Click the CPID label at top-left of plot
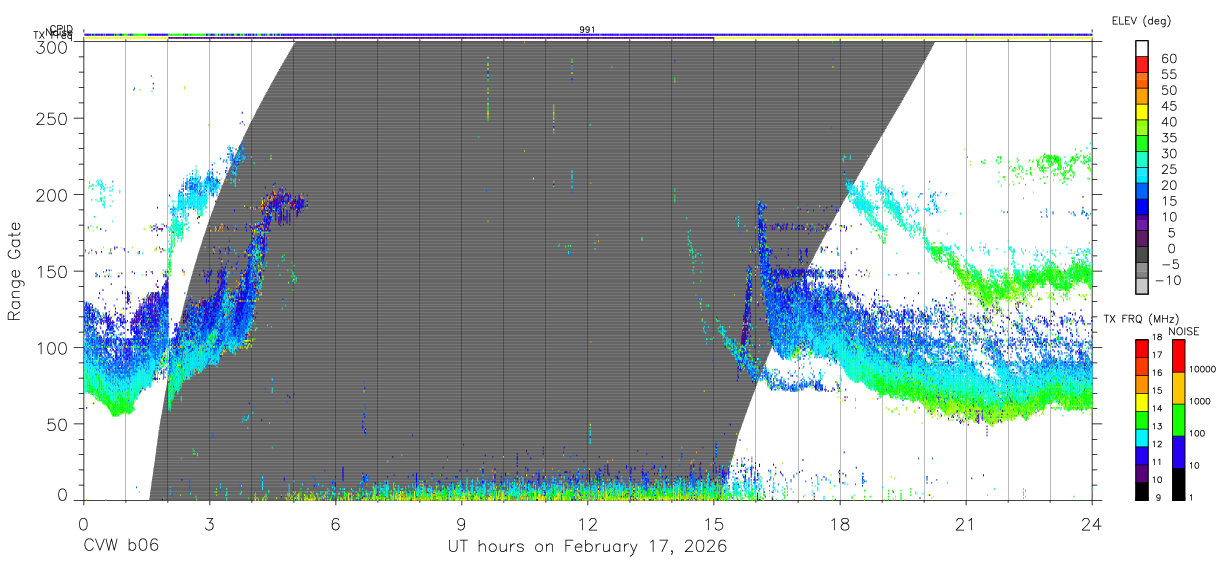Viewport: 1228px width, 567px height. click(x=61, y=29)
